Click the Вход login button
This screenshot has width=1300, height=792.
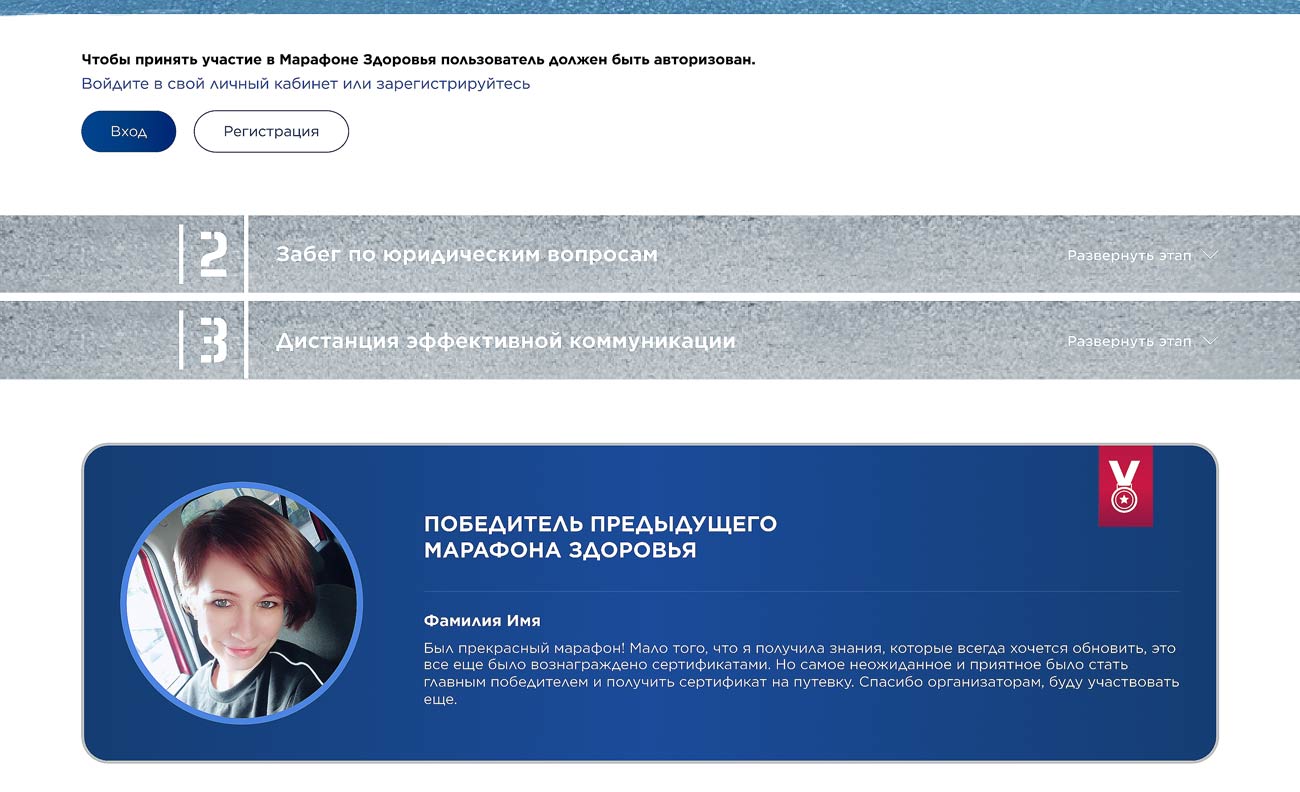(x=128, y=132)
